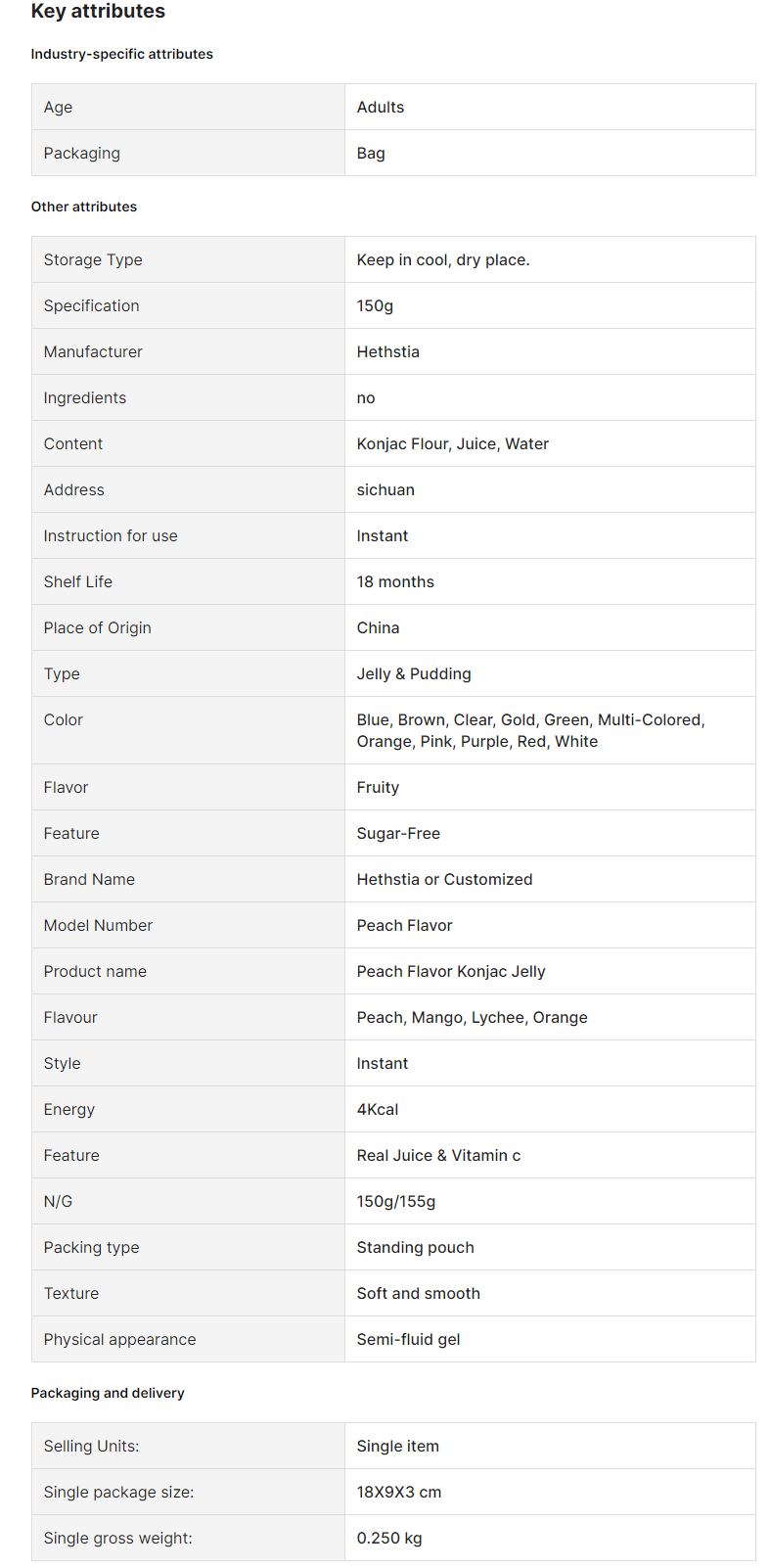The width and height of the screenshot is (770, 1568).
Task: Click the Packaging and delivery heading
Action: pyautogui.click(x=108, y=1393)
